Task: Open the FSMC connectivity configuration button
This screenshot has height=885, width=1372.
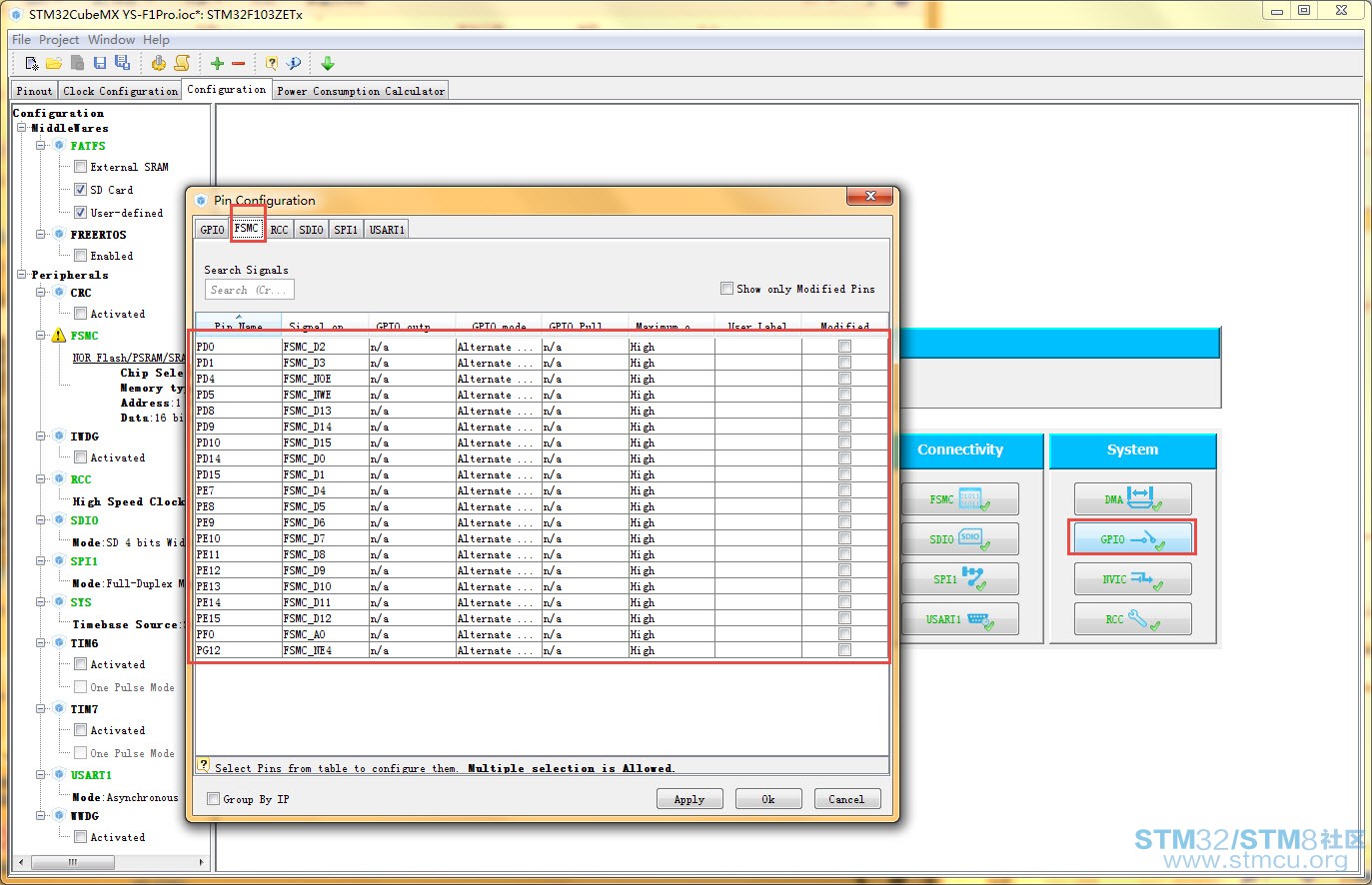Action: pyautogui.click(x=960, y=498)
